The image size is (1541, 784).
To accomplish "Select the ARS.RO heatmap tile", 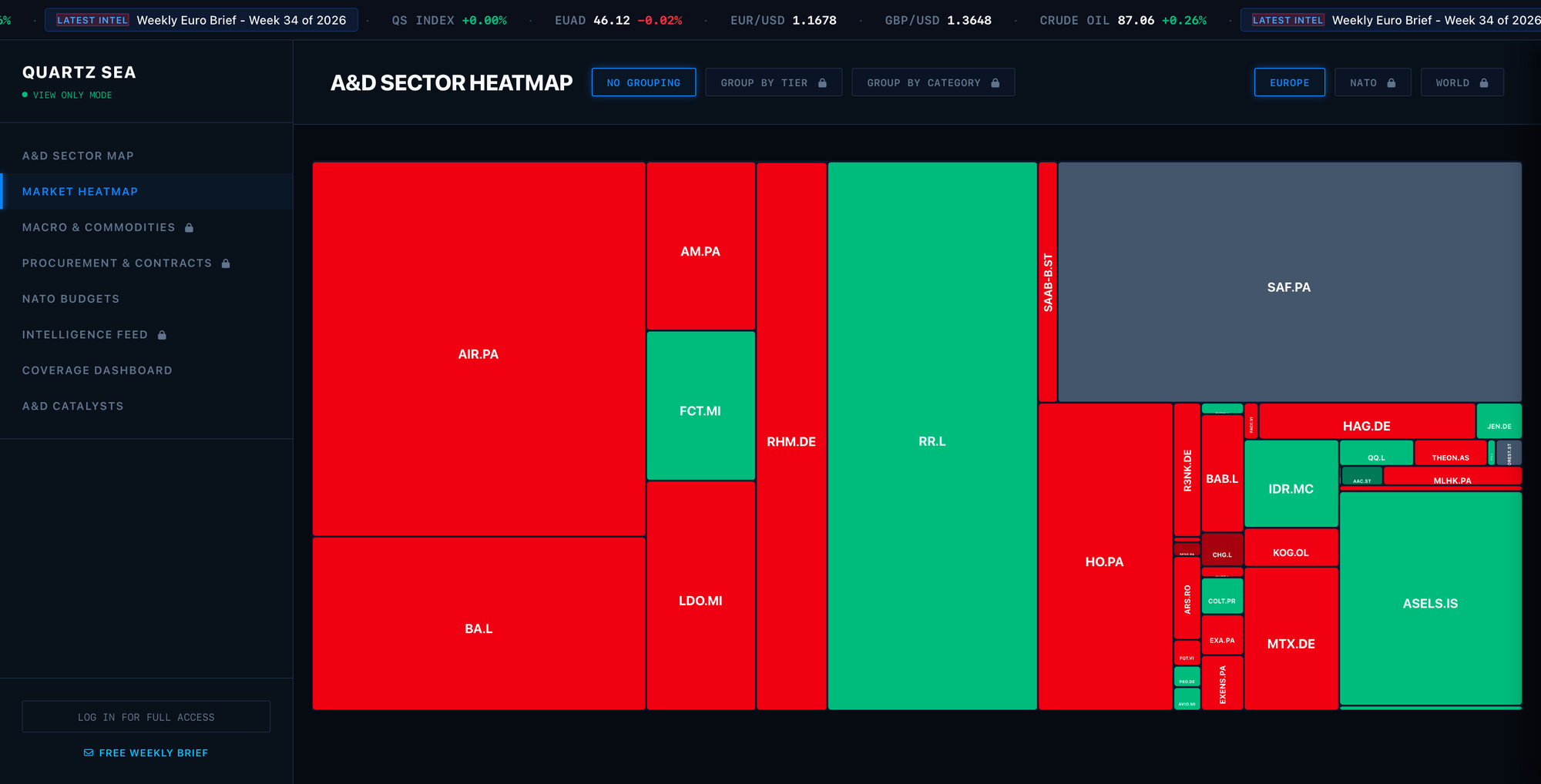I will coord(1187,598).
